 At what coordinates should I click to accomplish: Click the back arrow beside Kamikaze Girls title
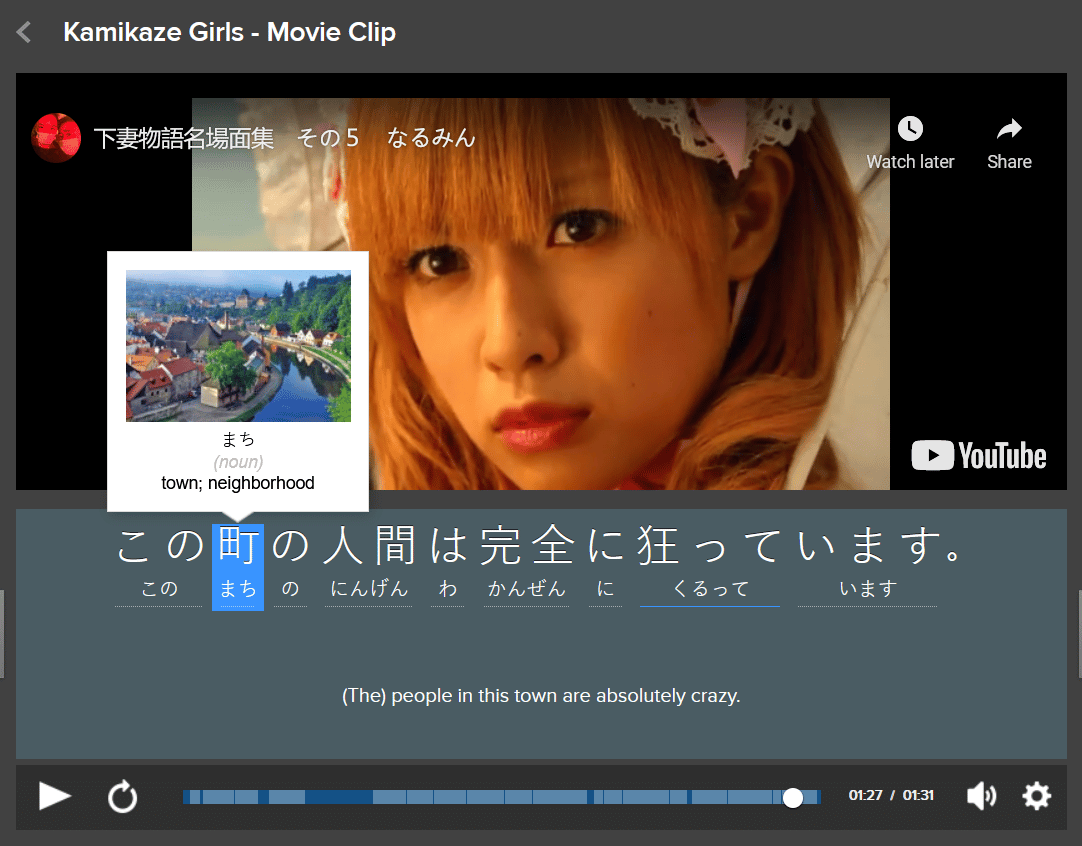24,33
